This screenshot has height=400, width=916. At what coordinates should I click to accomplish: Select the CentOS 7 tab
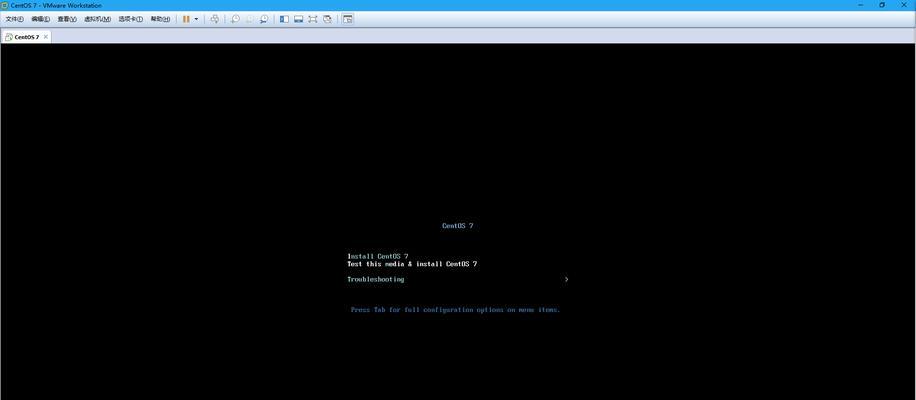point(26,37)
